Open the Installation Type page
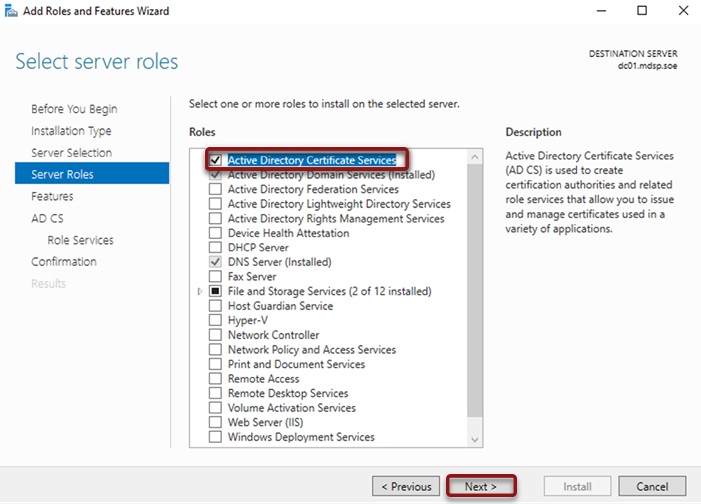This screenshot has height=504, width=701. tap(71, 131)
